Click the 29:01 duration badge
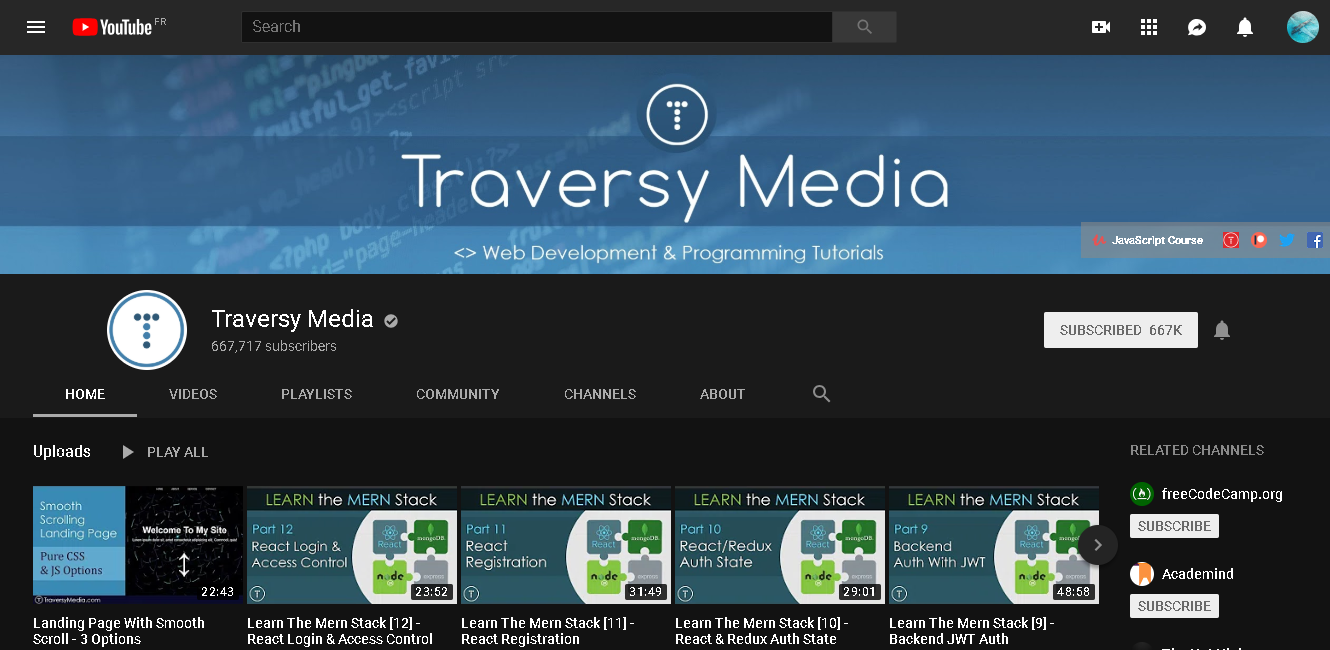This screenshot has width=1330, height=650. pos(859,592)
